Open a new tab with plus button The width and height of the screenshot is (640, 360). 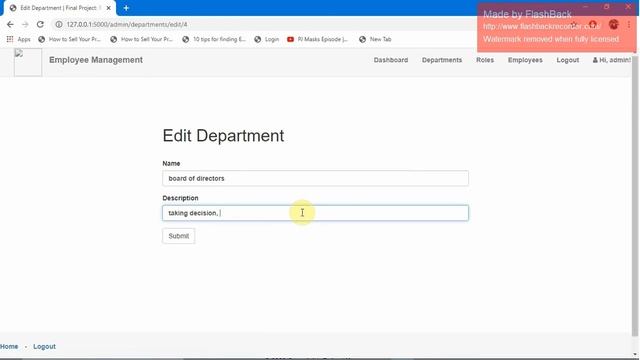click(x=126, y=8)
